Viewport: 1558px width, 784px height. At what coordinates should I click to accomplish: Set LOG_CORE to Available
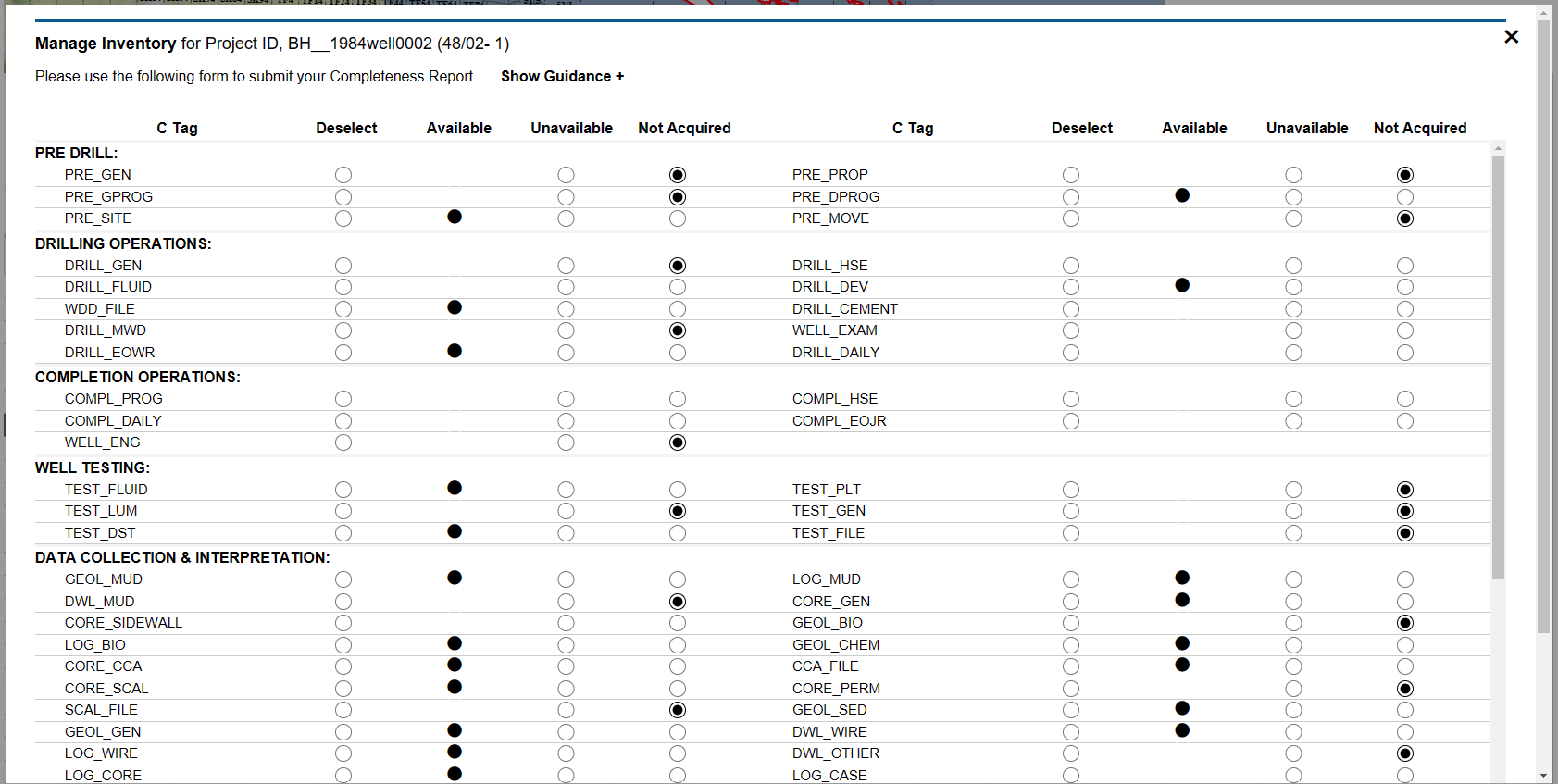(x=455, y=774)
